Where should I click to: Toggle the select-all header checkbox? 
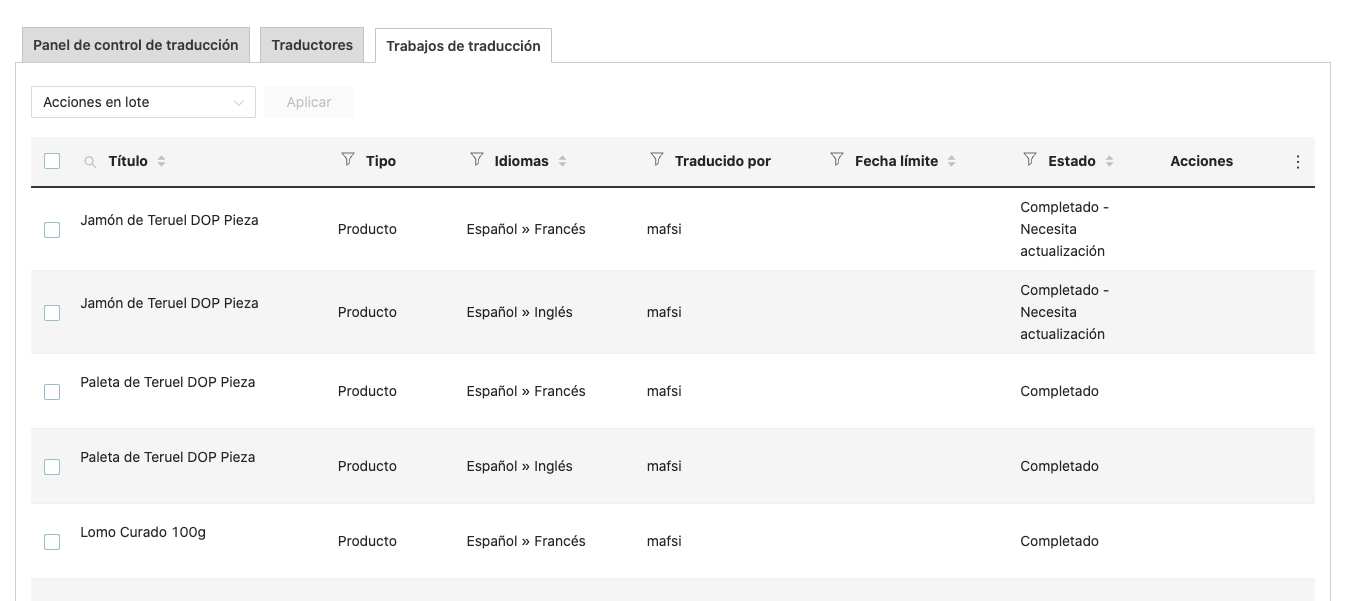[x=52, y=161]
